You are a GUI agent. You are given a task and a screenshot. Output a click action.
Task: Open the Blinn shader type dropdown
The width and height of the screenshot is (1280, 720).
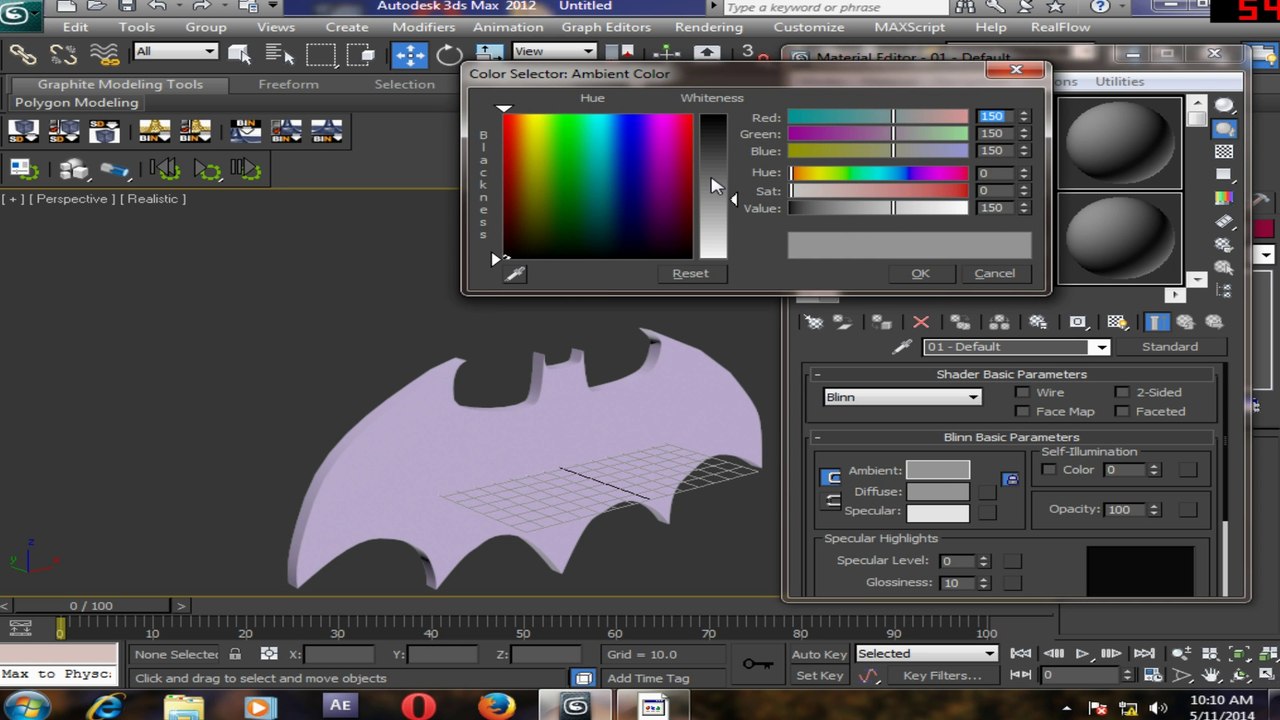pos(902,397)
